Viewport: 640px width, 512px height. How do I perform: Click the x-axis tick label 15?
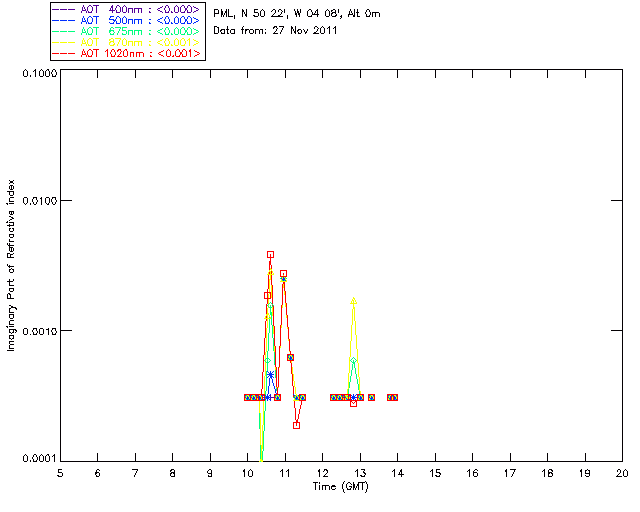(435, 473)
